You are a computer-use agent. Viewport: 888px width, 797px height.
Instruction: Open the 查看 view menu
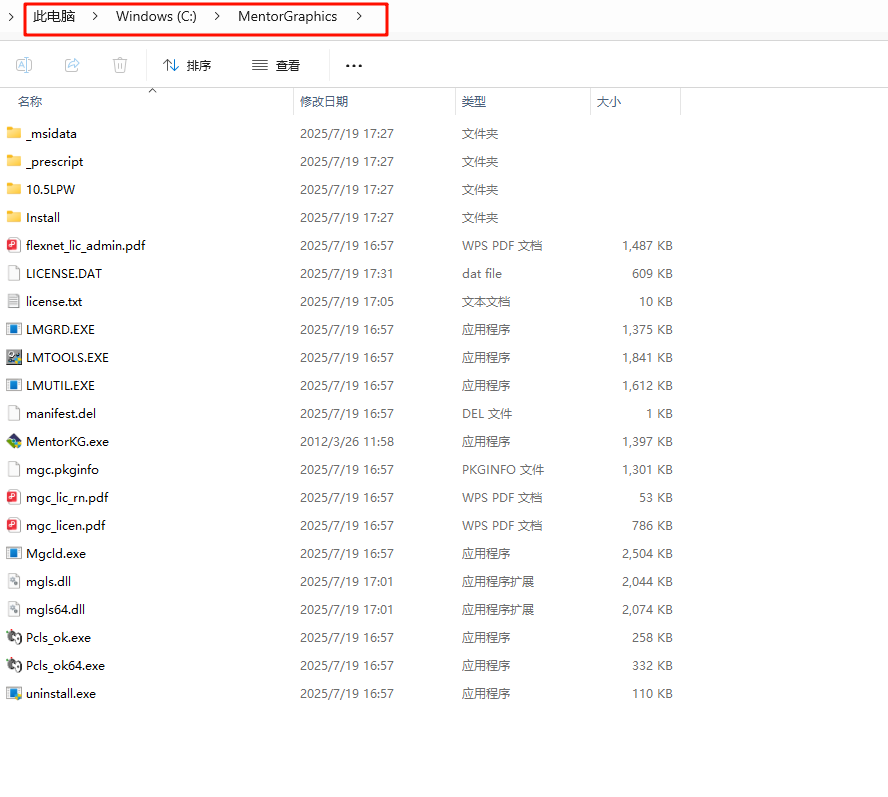click(276, 66)
